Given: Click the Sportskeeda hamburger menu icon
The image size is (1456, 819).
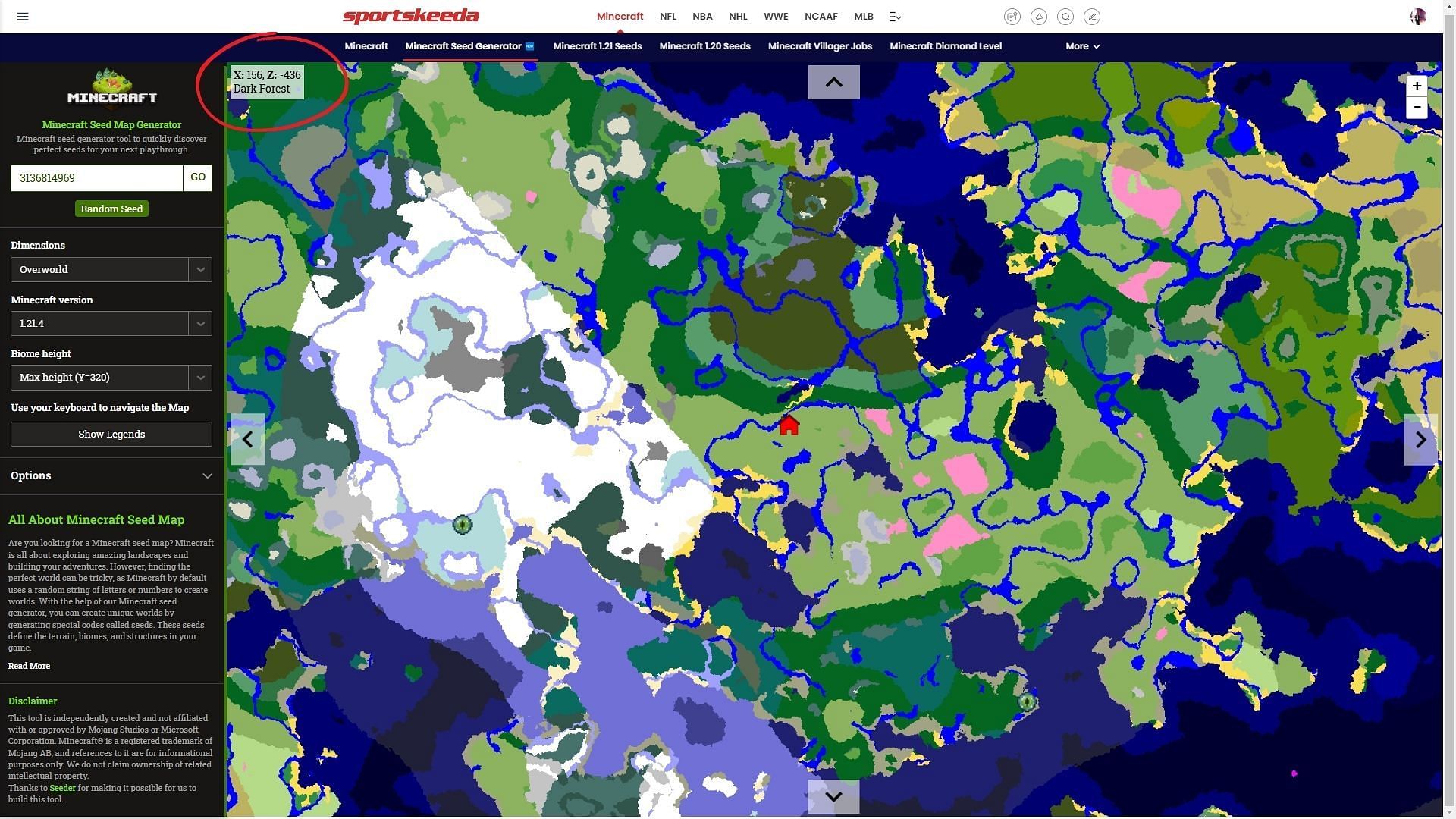Looking at the screenshot, I should coord(23,15).
